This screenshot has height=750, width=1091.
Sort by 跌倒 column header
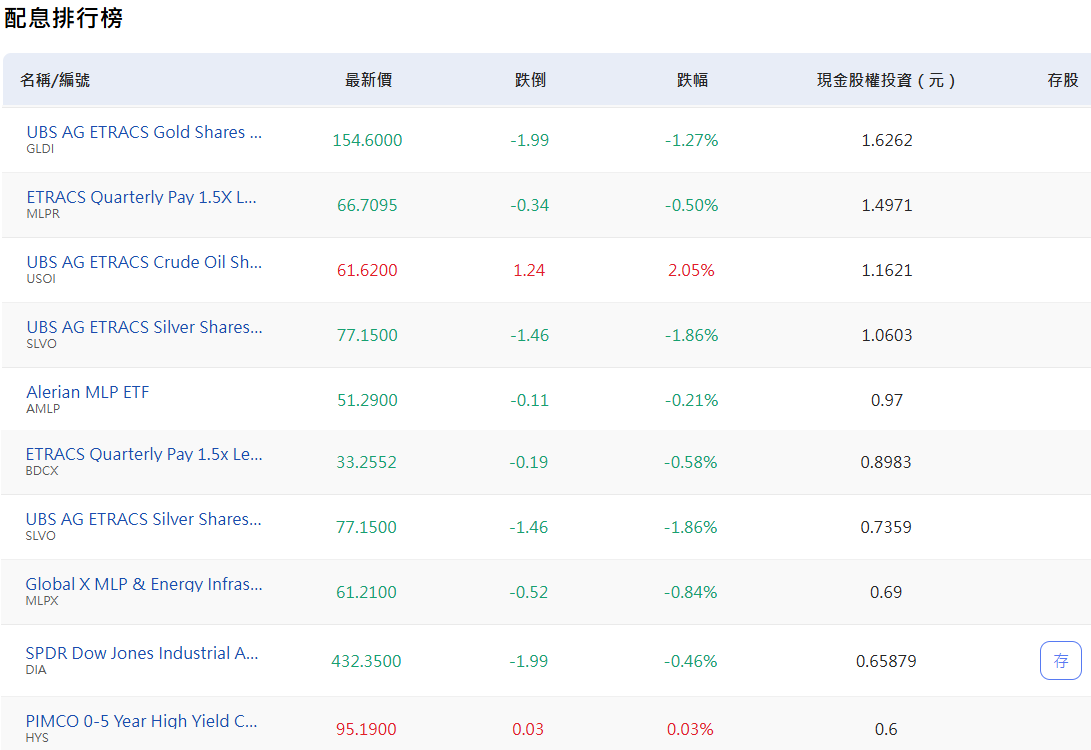(530, 80)
